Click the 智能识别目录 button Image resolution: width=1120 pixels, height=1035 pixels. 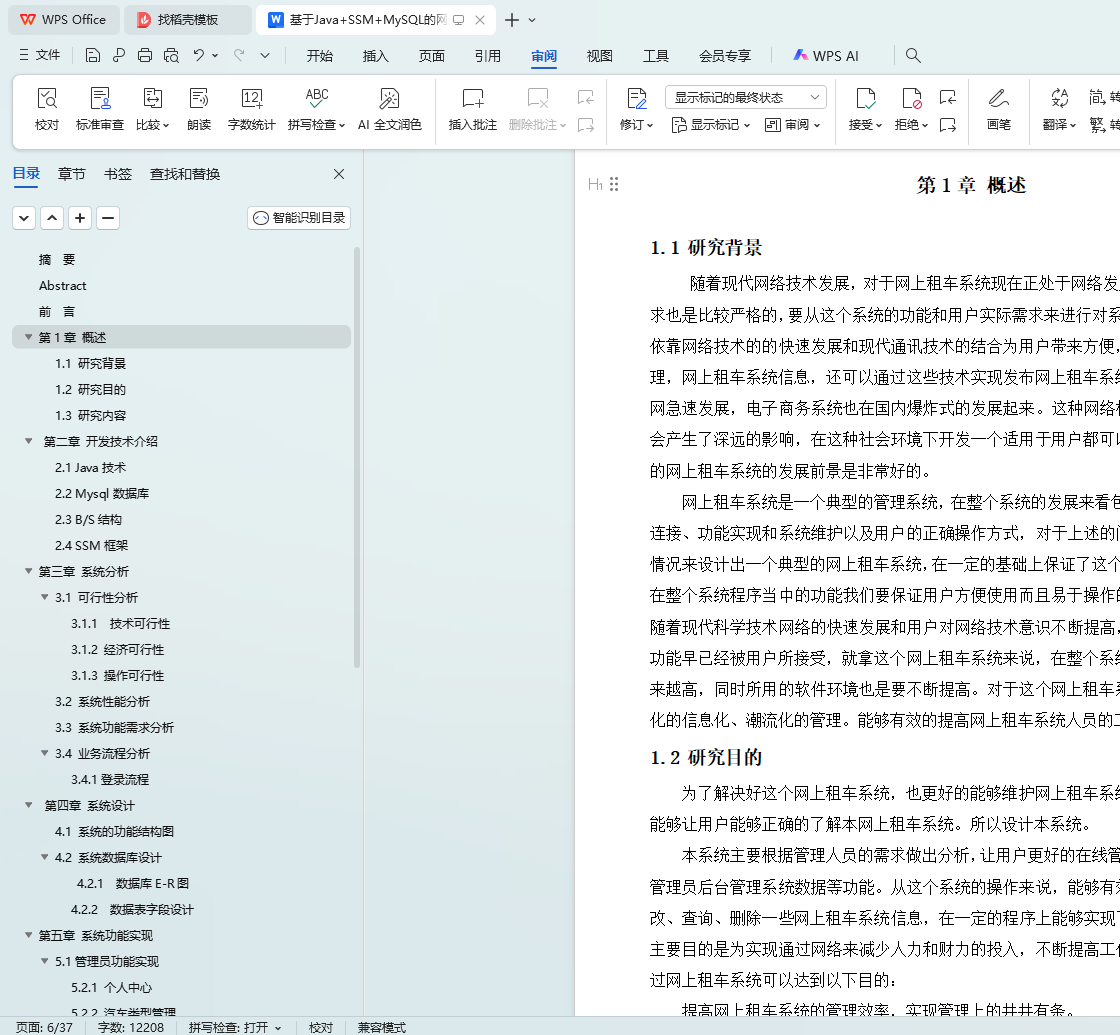(299, 217)
